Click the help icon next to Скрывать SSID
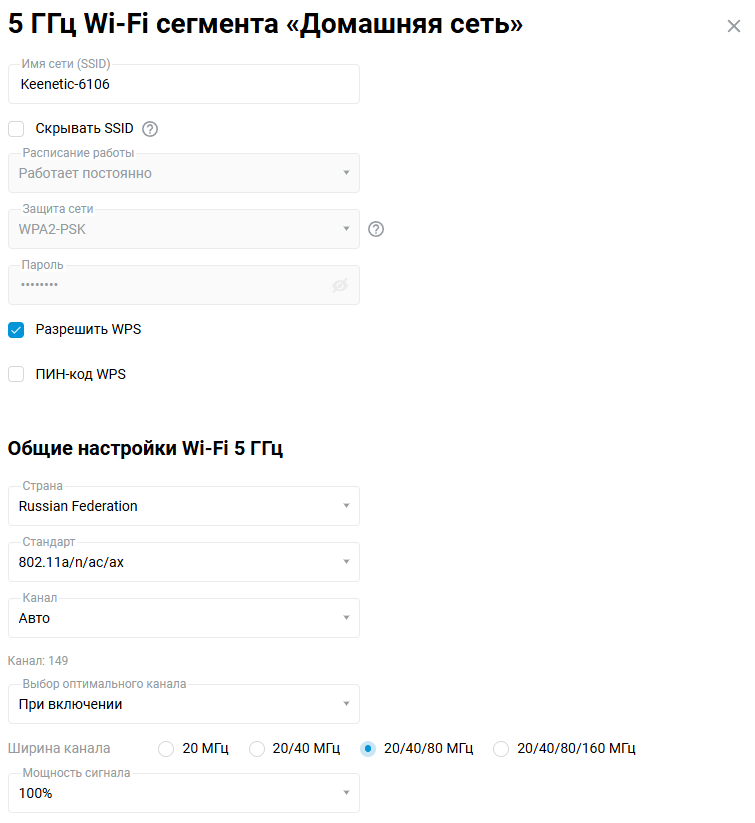The height and width of the screenshot is (823, 755). click(x=151, y=129)
